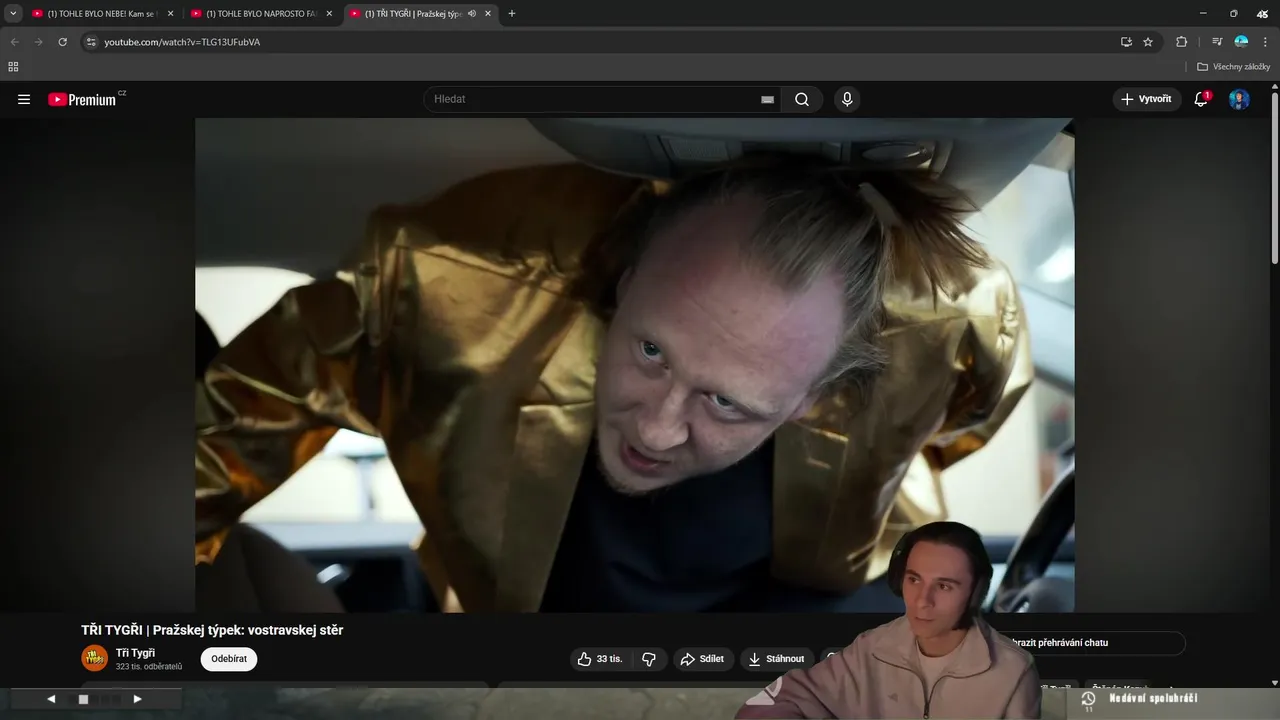View site information icon in address bar

91,42
